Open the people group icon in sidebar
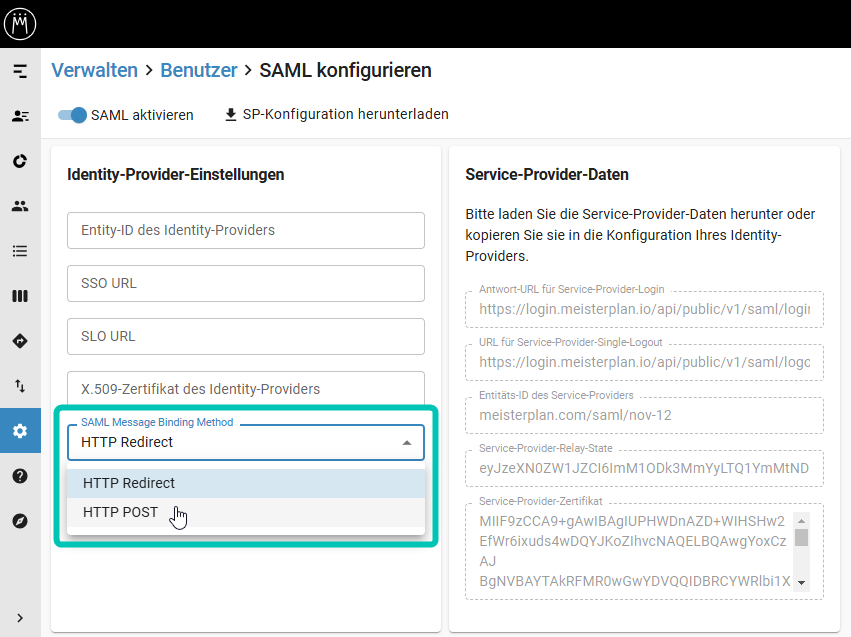 coord(20,206)
